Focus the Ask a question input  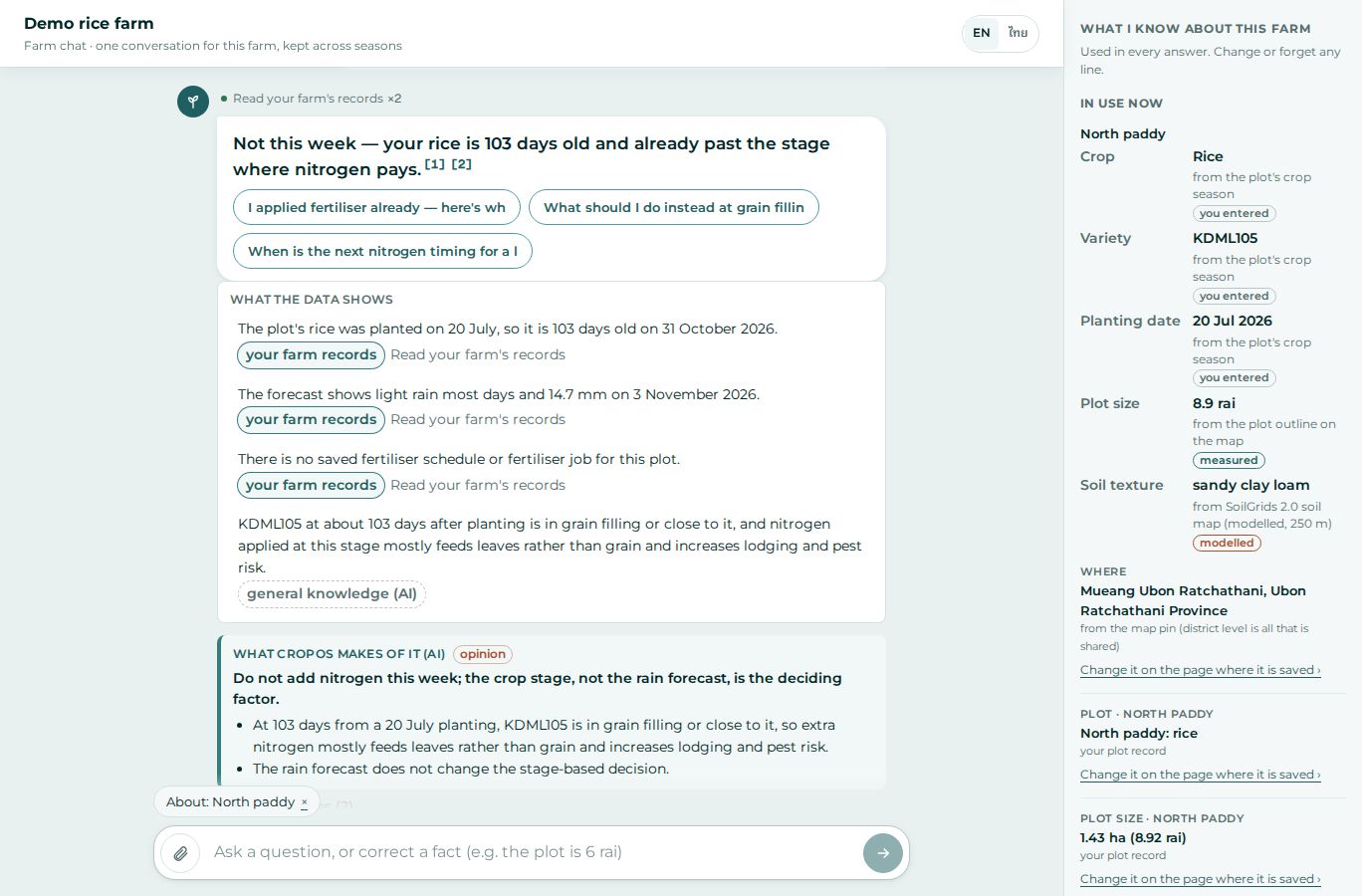coord(532,852)
